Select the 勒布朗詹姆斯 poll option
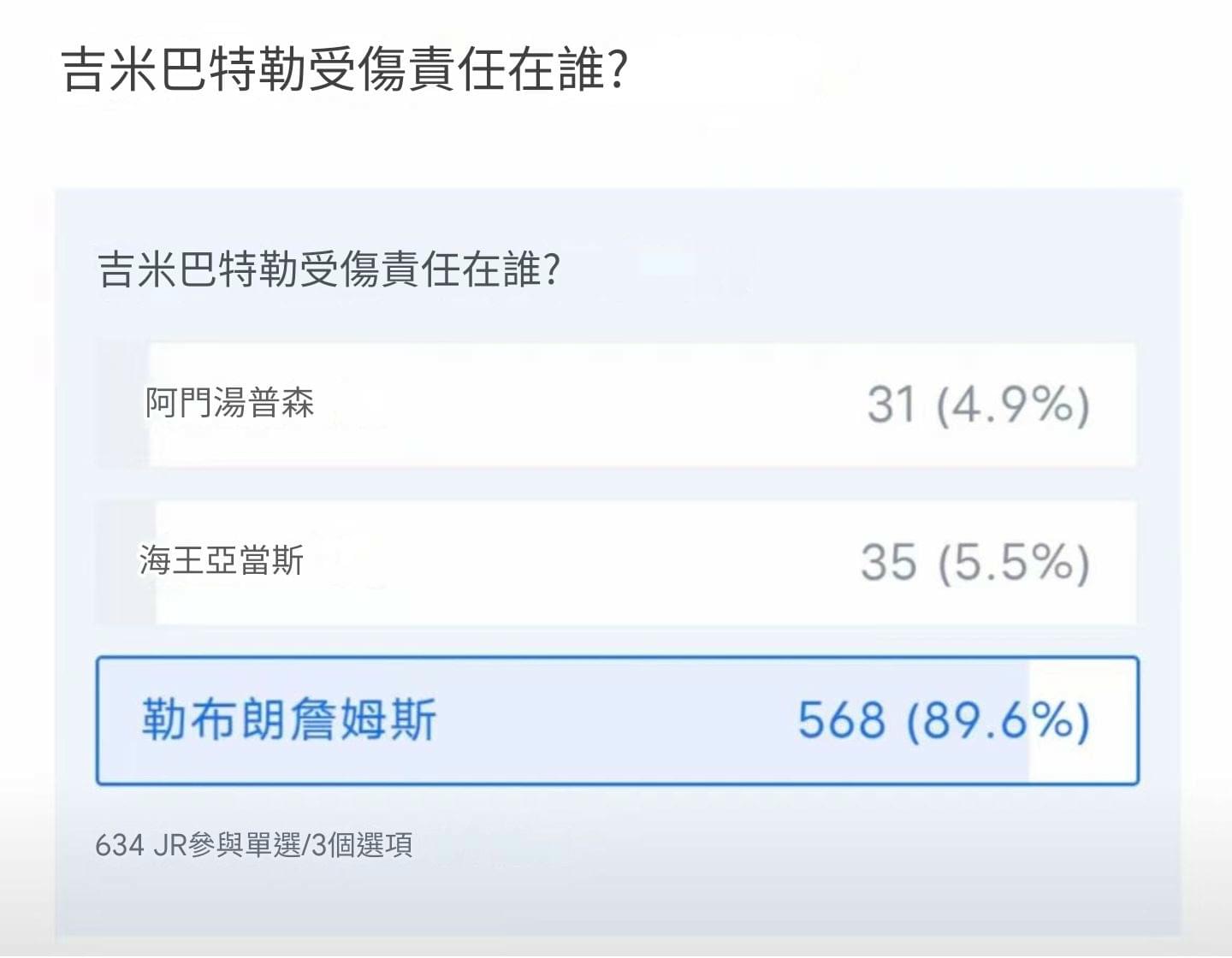 tap(617, 720)
